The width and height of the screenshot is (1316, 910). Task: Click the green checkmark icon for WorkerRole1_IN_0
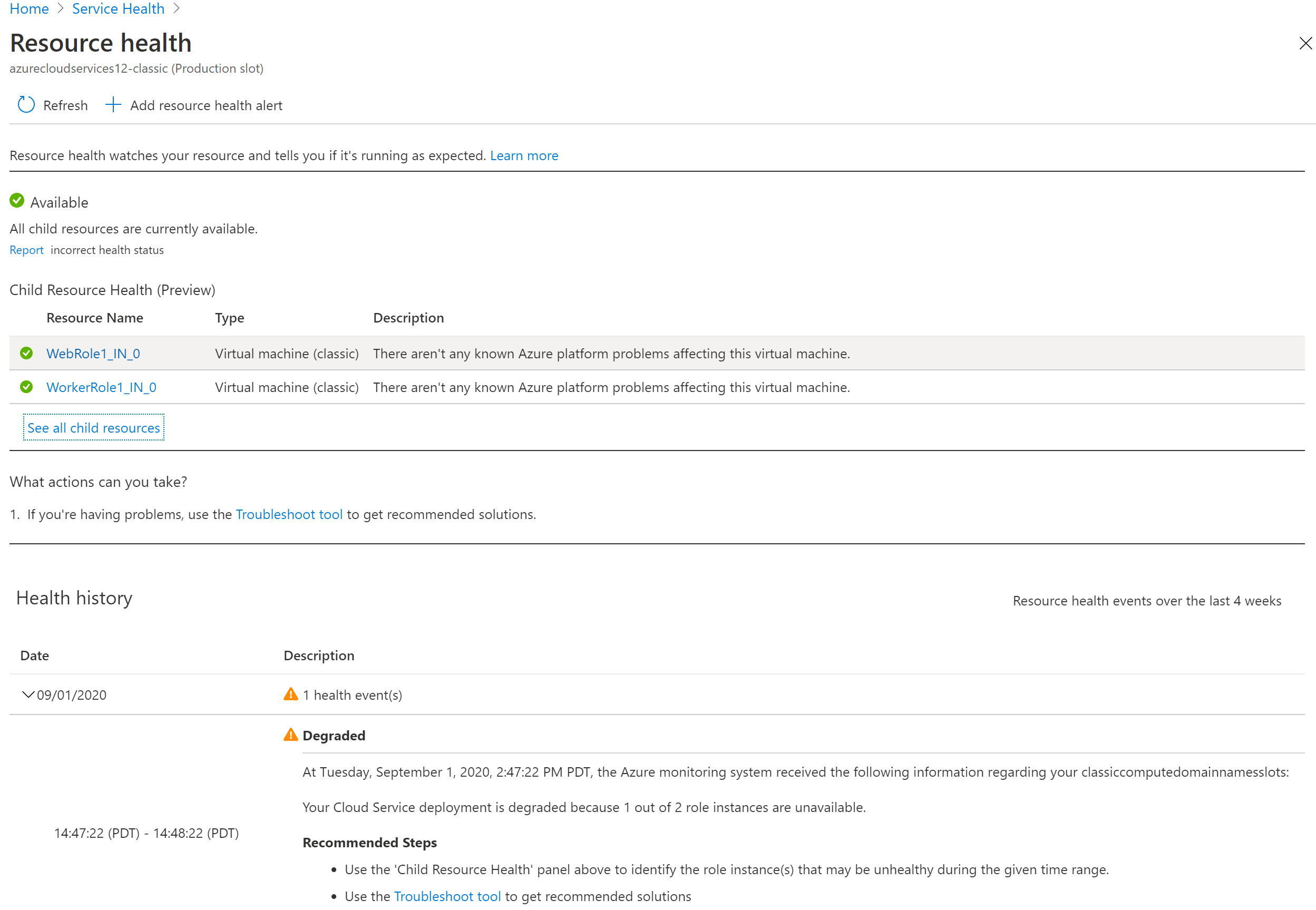click(27, 387)
